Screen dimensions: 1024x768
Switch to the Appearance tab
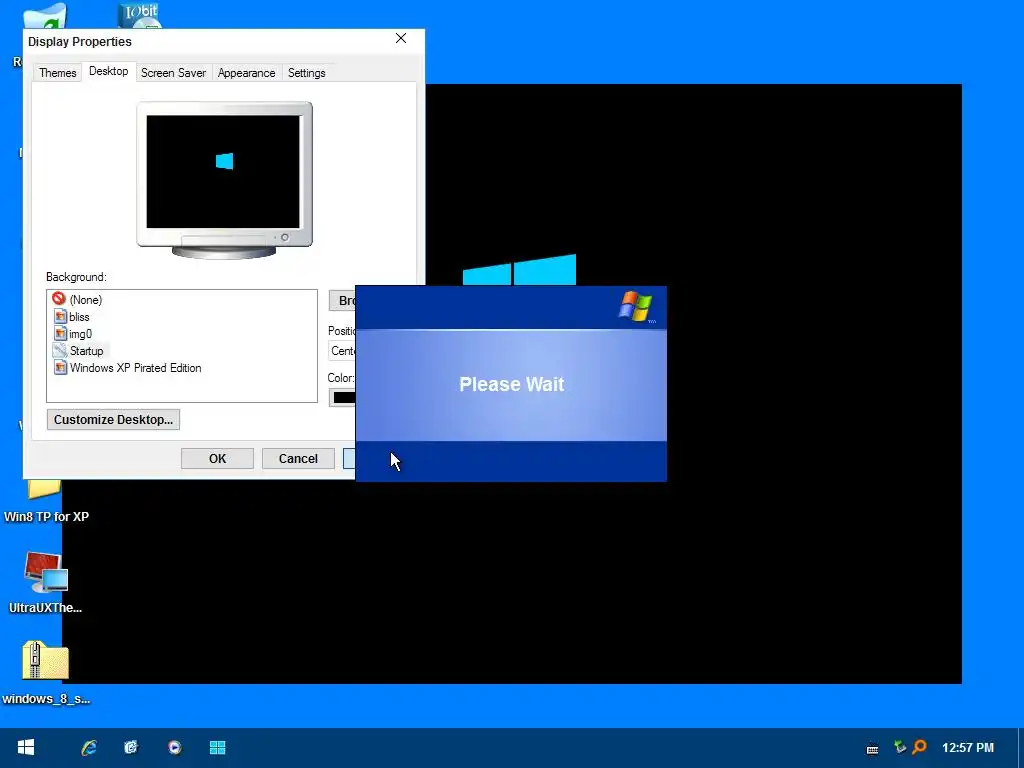coord(246,73)
